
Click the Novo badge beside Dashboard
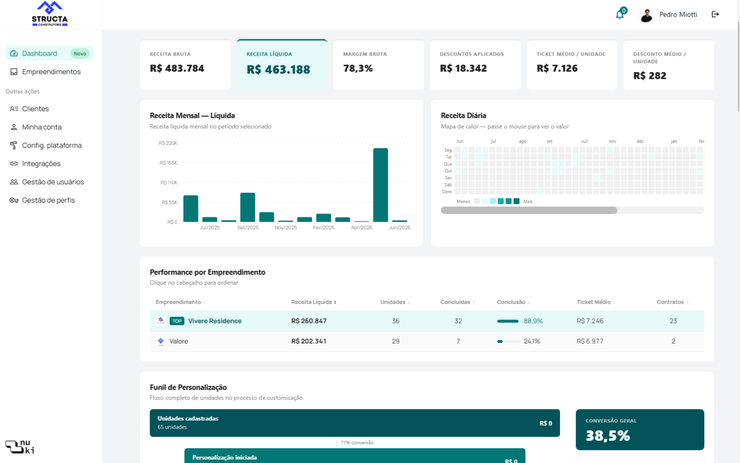(x=80, y=53)
